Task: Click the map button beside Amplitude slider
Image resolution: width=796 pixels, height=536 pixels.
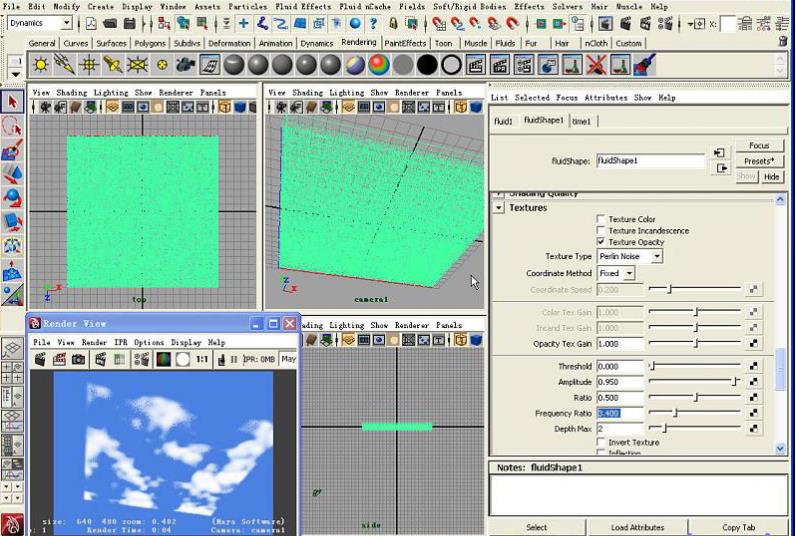Action: click(x=753, y=382)
